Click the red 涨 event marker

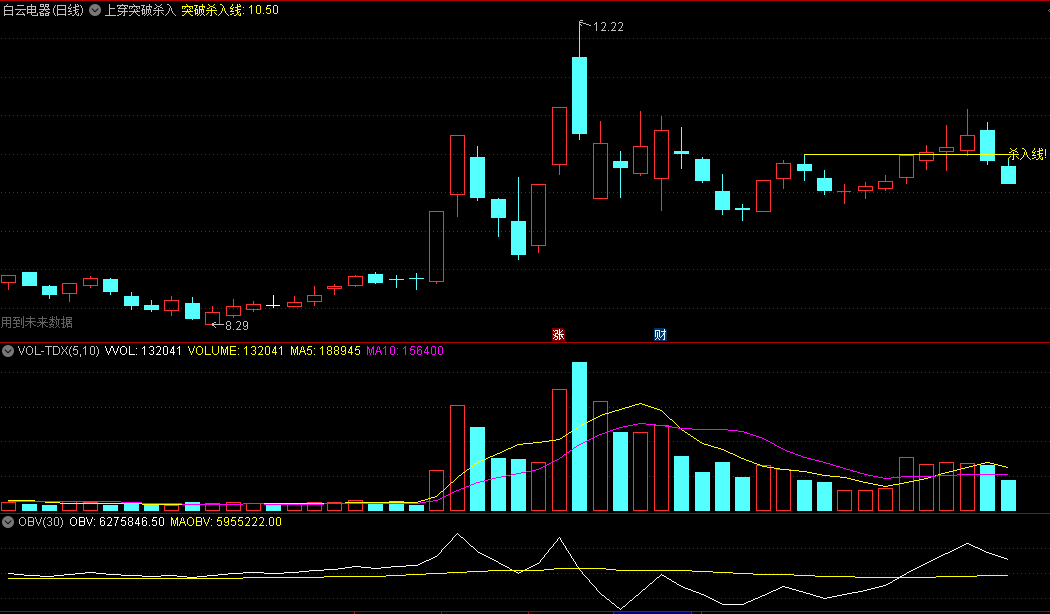click(558, 335)
